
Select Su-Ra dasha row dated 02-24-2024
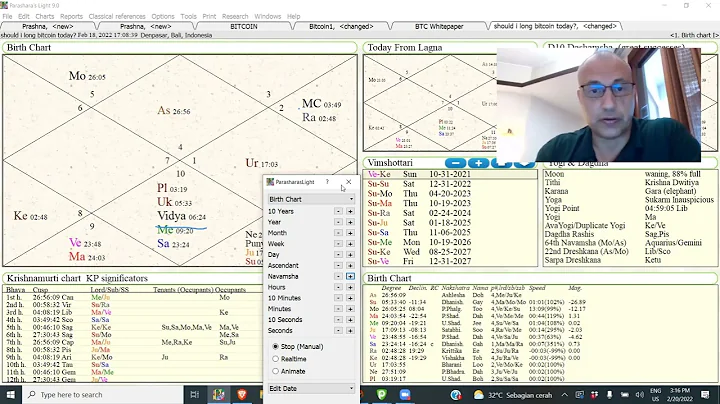pyautogui.click(x=450, y=213)
